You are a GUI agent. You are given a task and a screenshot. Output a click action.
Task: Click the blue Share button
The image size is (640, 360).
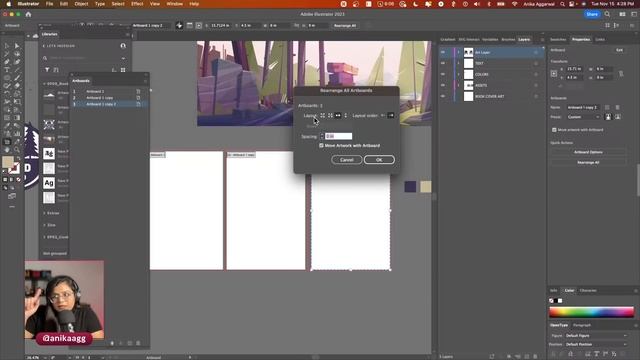592,14
